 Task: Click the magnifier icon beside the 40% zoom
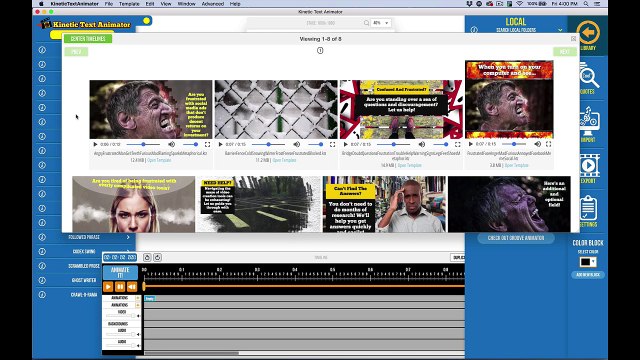tap(366, 23)
